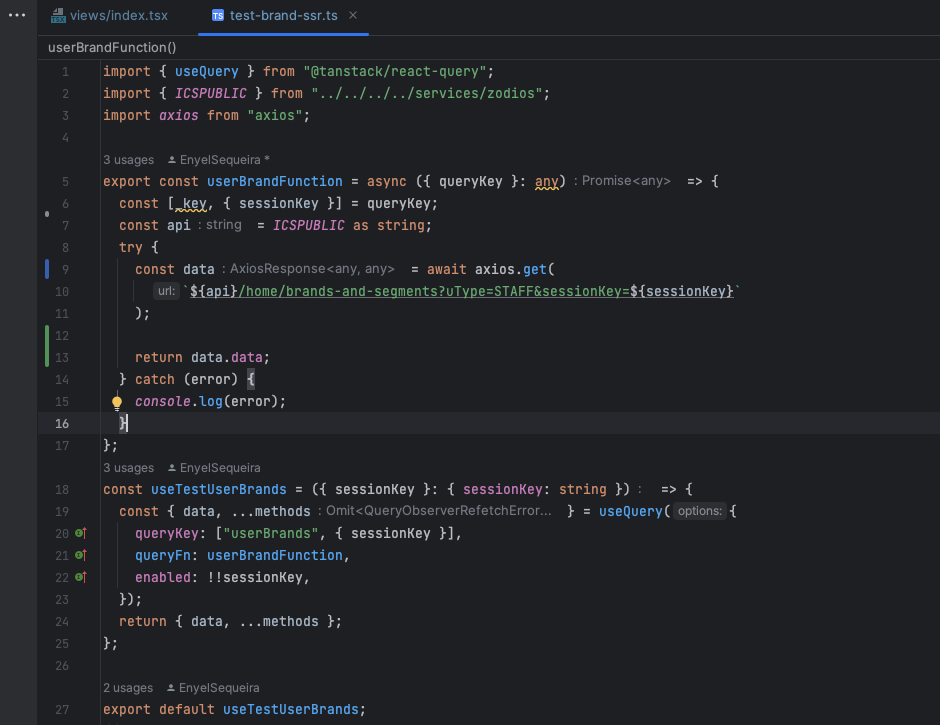Click userBrandFunction reference on line 21
This screenshot has height=725, width=940.
tap(275, 555)
